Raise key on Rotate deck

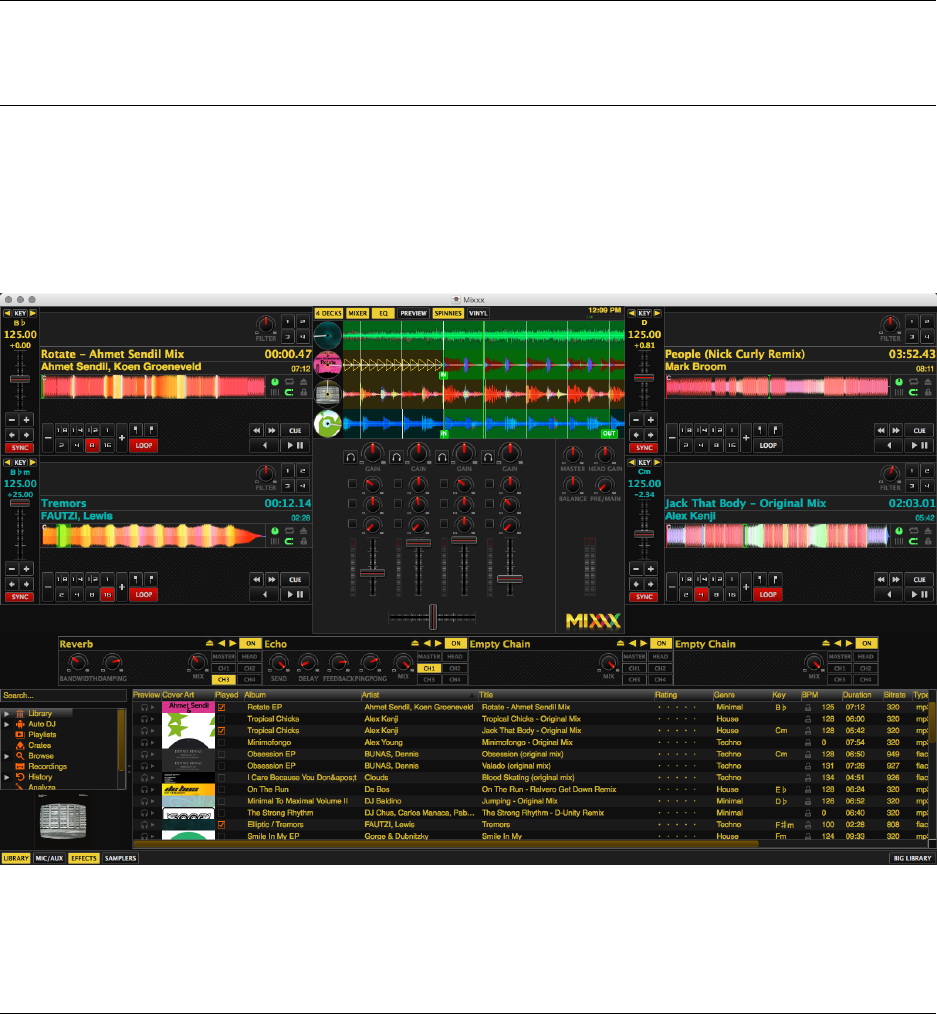tap(33, 314)
